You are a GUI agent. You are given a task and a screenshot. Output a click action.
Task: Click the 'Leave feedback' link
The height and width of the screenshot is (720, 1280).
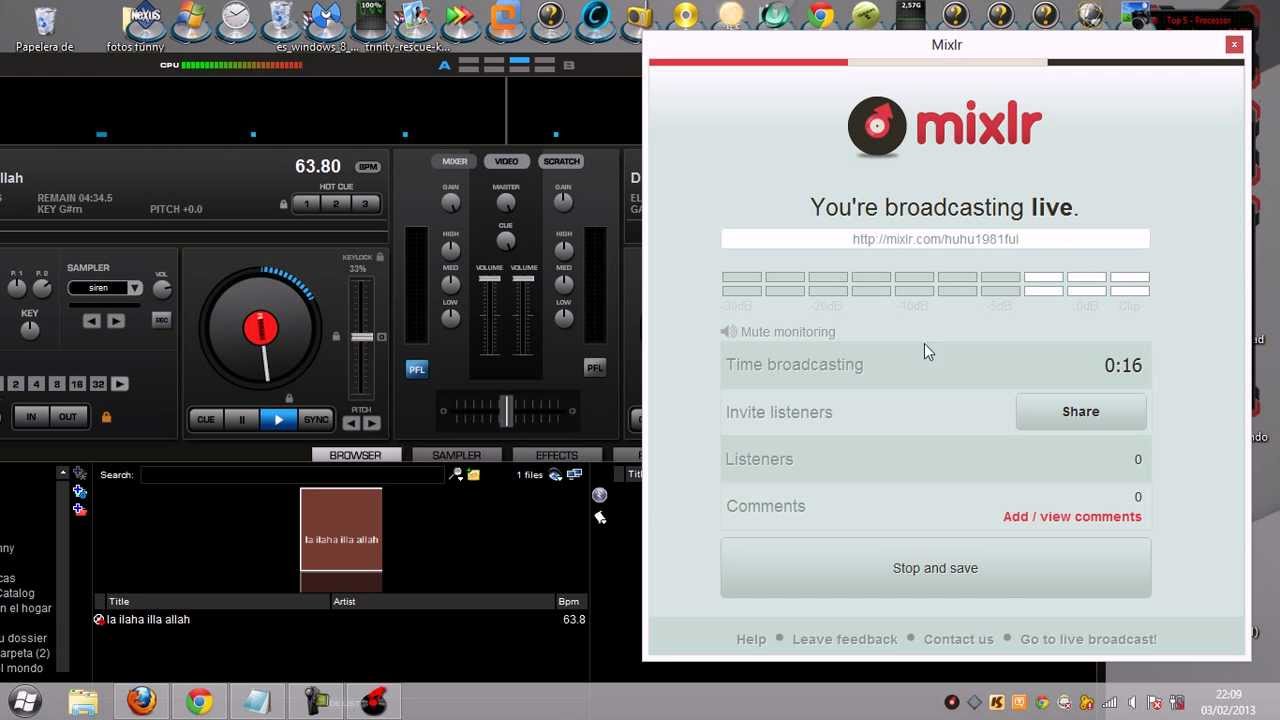point(845,639)
